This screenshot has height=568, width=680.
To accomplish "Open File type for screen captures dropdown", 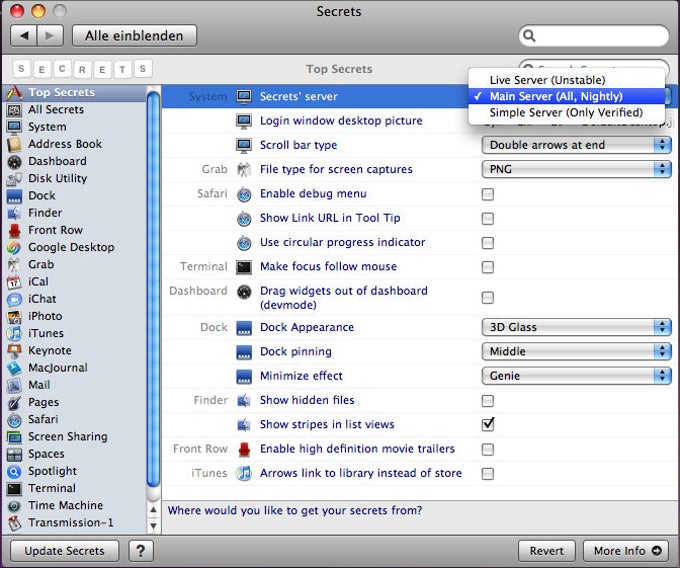I will point(576,169).
